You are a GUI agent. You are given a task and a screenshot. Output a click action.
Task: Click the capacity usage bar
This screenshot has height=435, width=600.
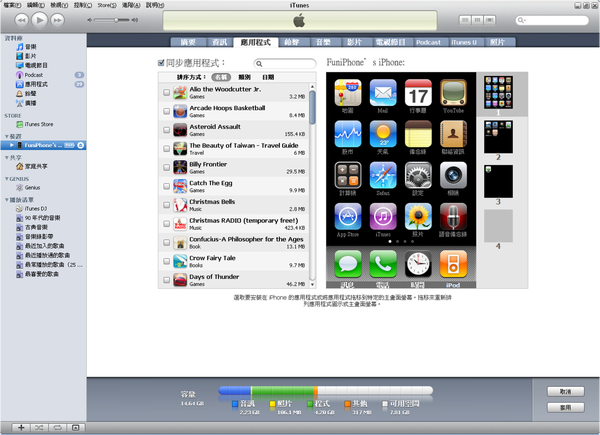(x=326, y=391)
